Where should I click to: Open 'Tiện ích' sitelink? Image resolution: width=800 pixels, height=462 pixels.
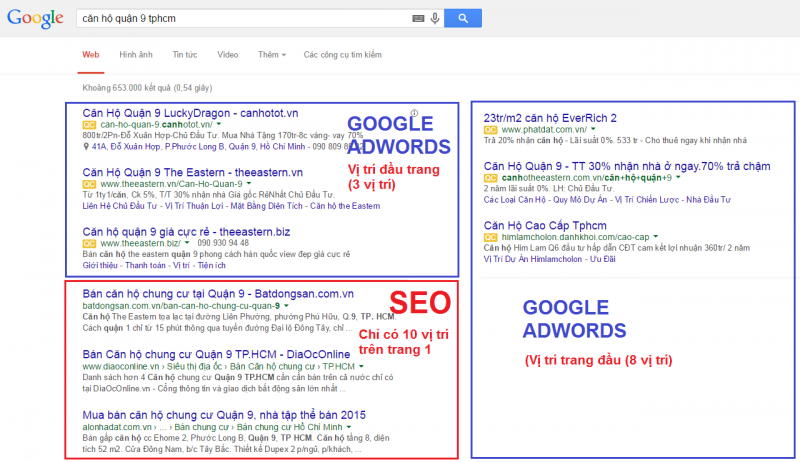coord(212,265)
